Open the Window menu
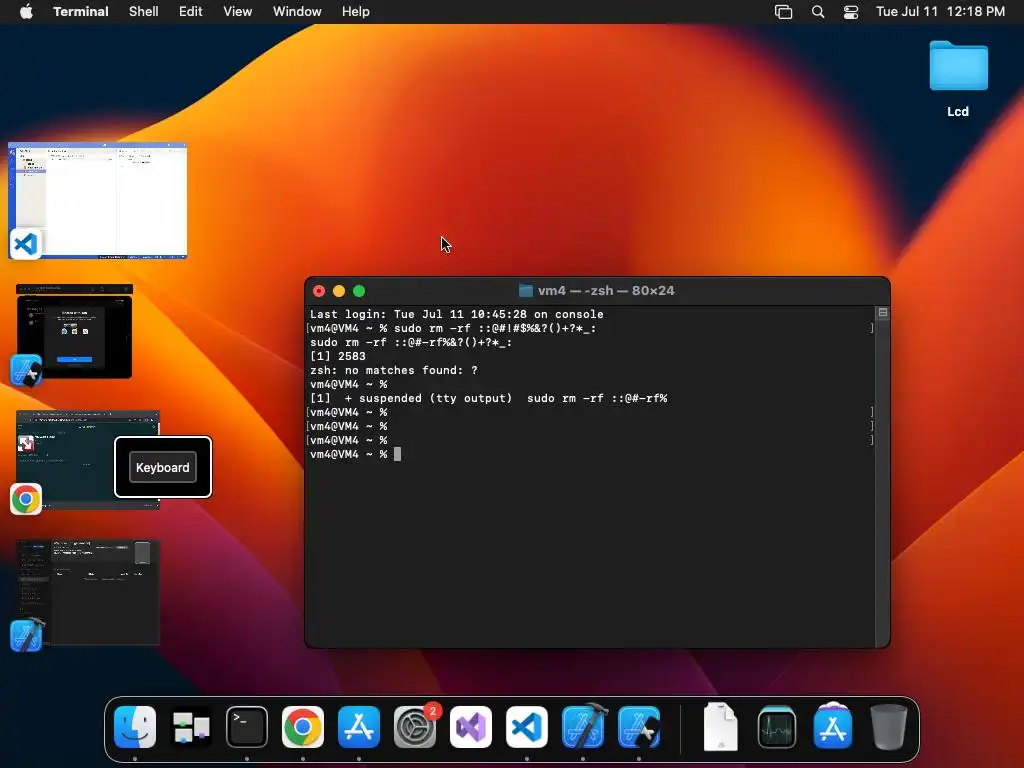The image size is (1024, 768). pos(297,12)
